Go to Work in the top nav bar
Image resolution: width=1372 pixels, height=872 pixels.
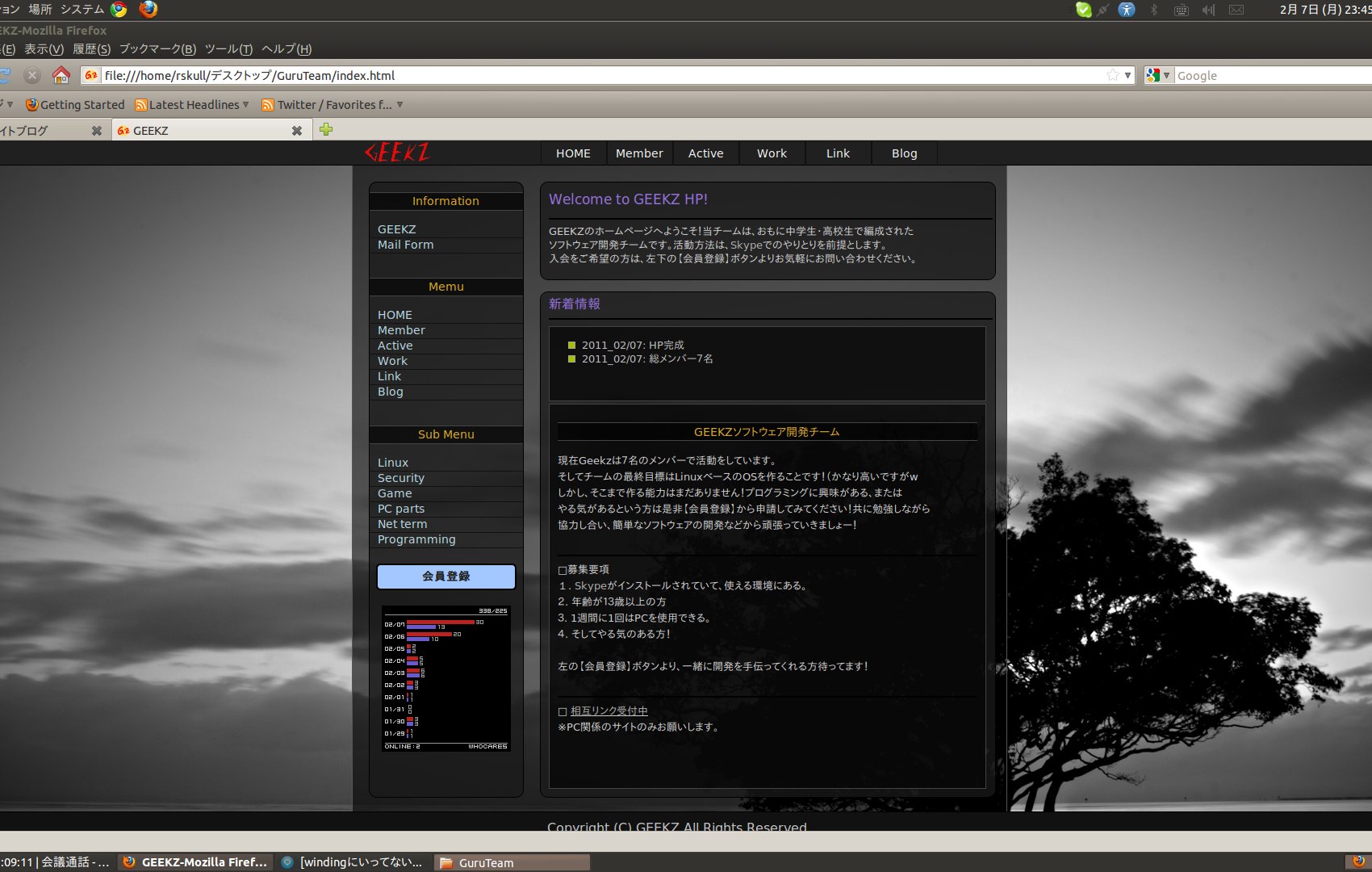(772, 153)
